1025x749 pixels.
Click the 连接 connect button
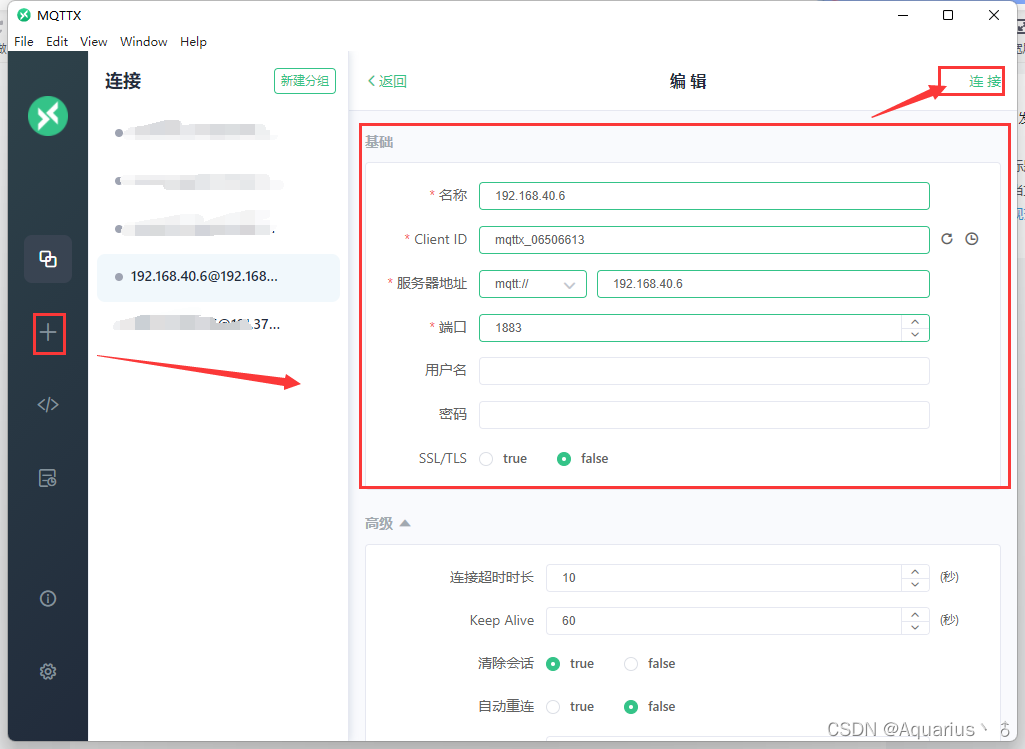coord(984,82)
